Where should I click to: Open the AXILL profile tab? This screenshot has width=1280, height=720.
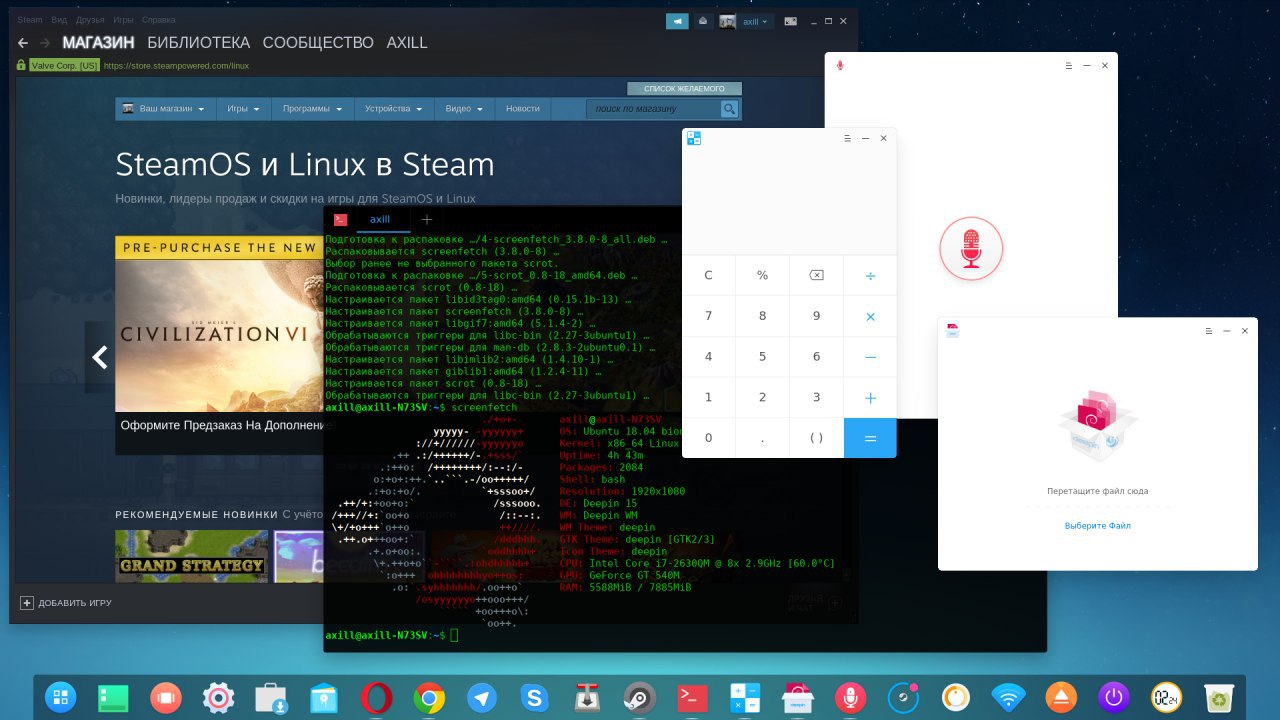point(407,43)
